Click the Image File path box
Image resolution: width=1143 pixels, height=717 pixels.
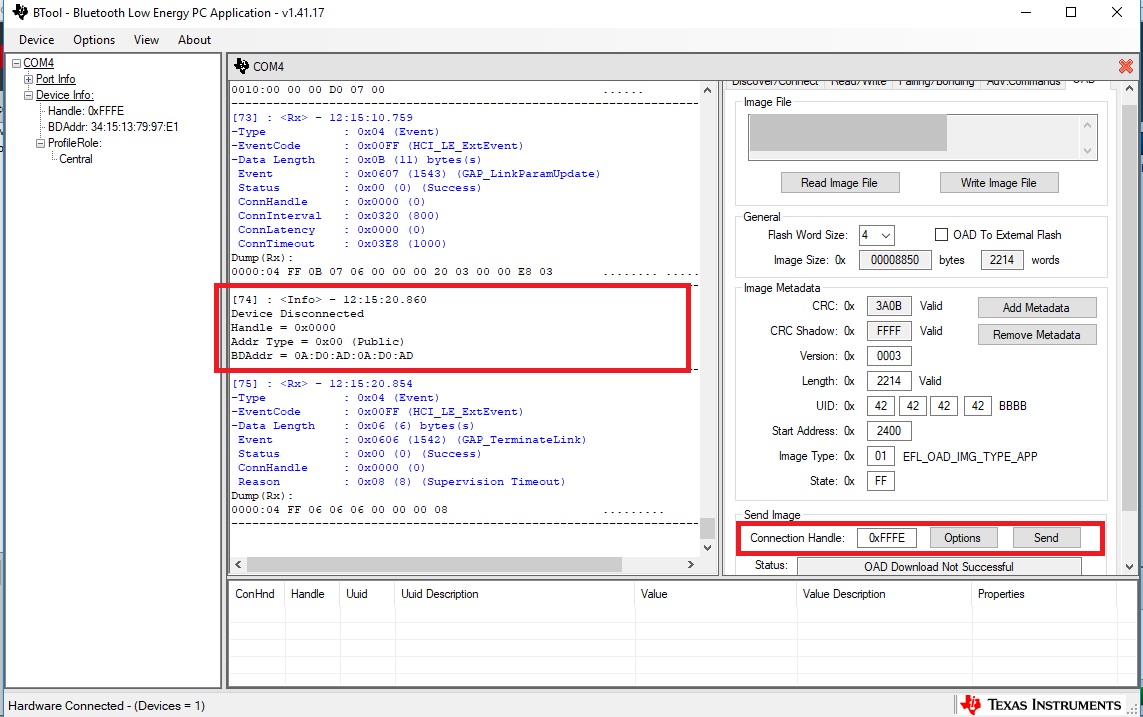coord(922,137)
